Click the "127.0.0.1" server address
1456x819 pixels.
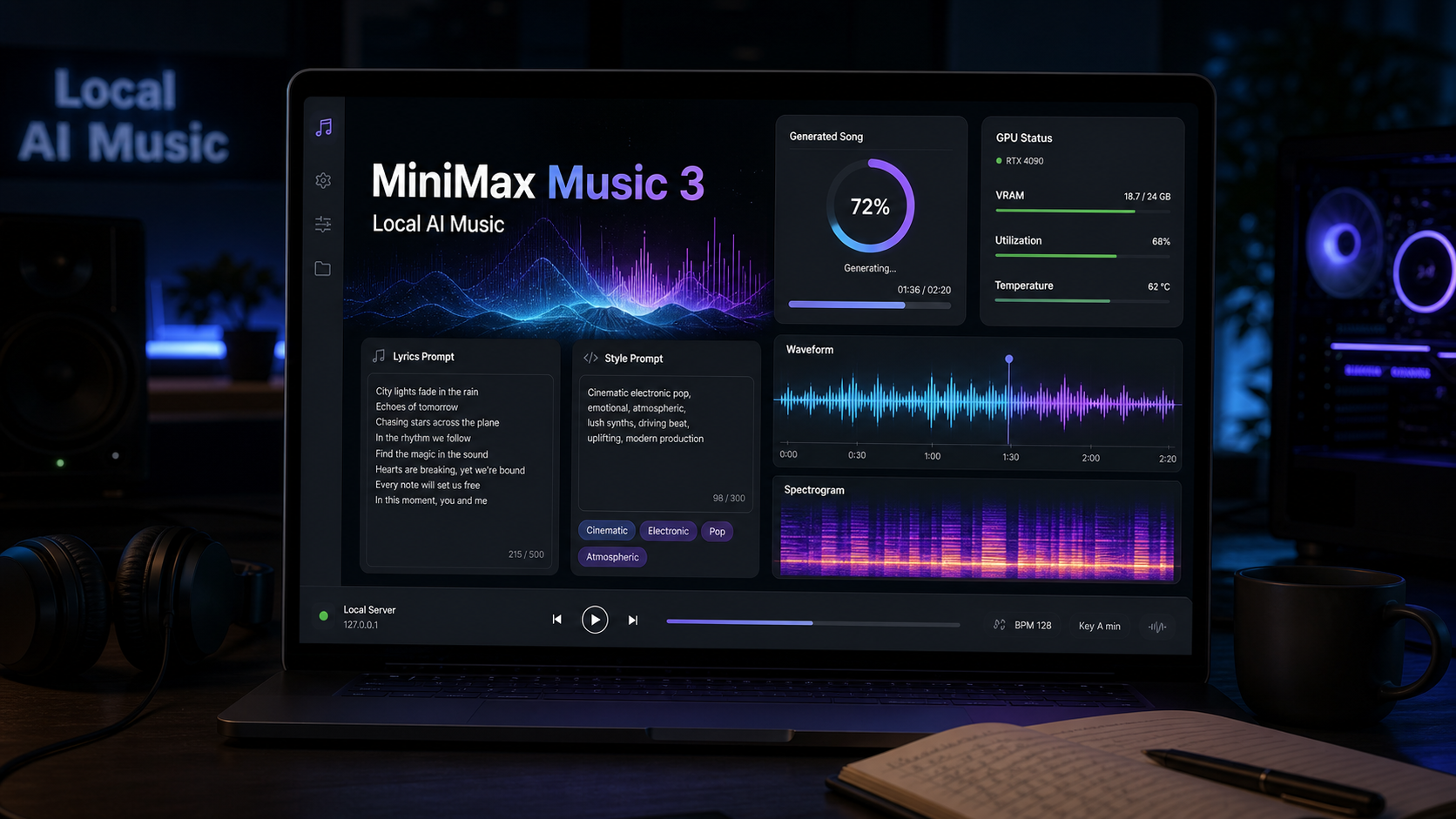361,625
